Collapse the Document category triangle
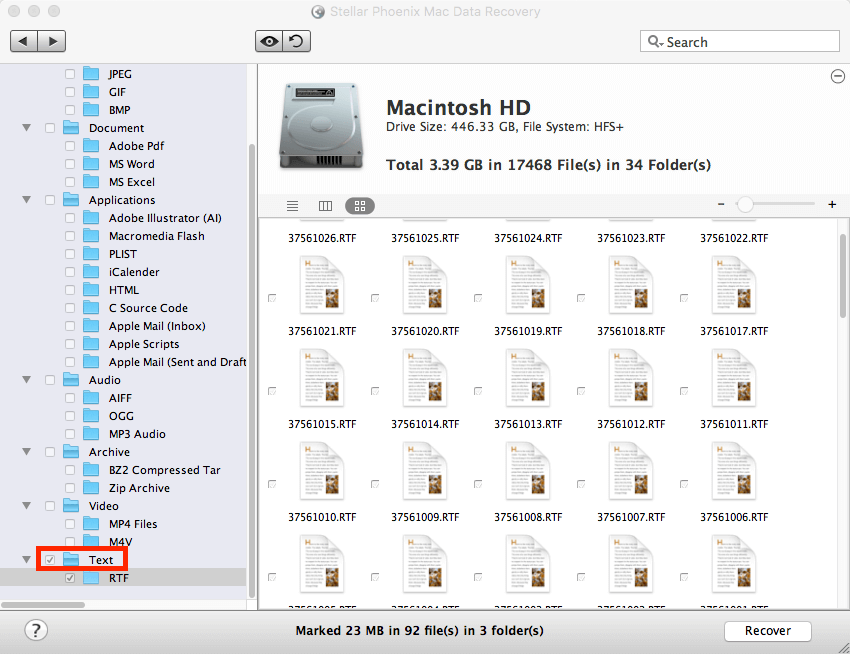Image resolution: width=850 pixels, height=654 pixels. pyautogui.click(x=26, y=127)
